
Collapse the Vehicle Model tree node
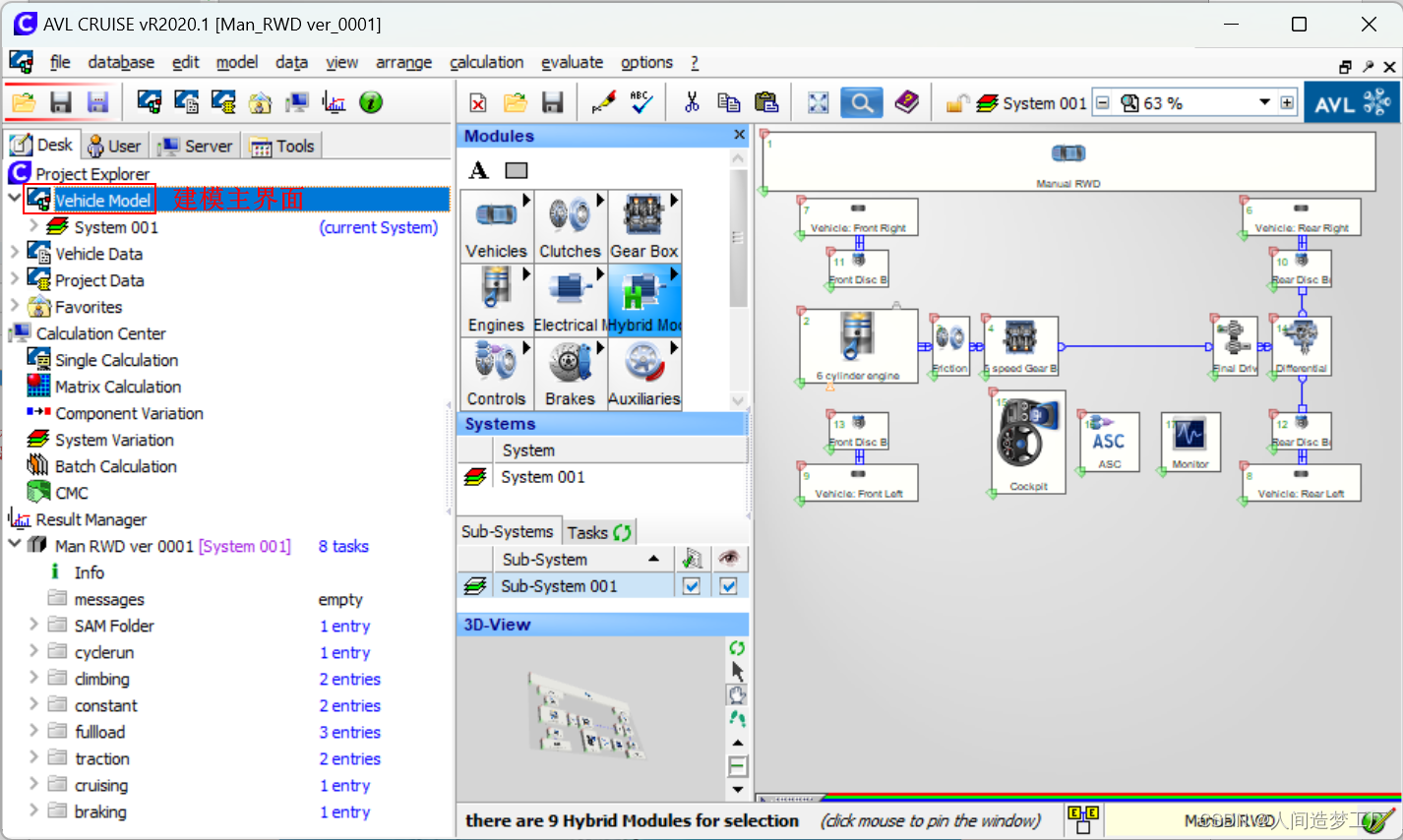pyautogui.click(x=15, y=199)
